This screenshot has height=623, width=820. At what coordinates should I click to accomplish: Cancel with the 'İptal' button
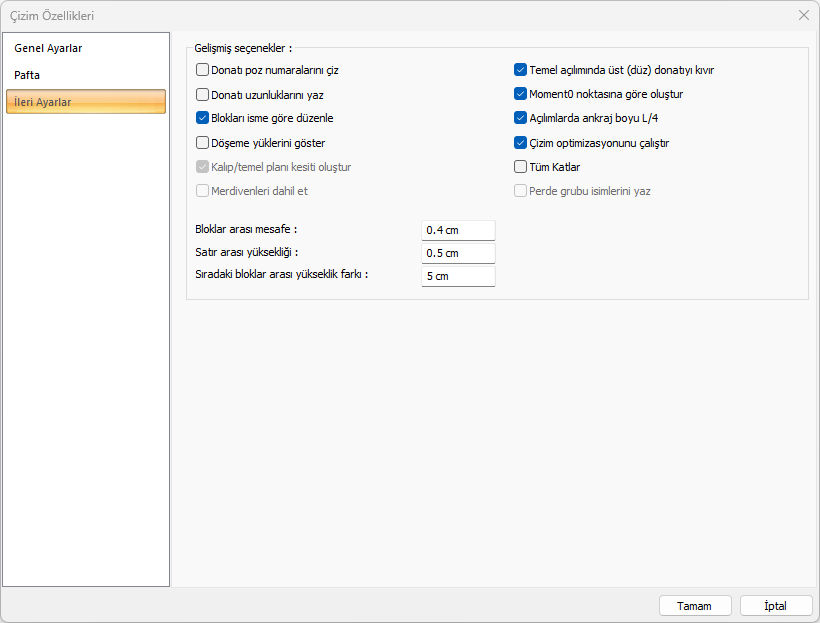[x=775, y=606]
